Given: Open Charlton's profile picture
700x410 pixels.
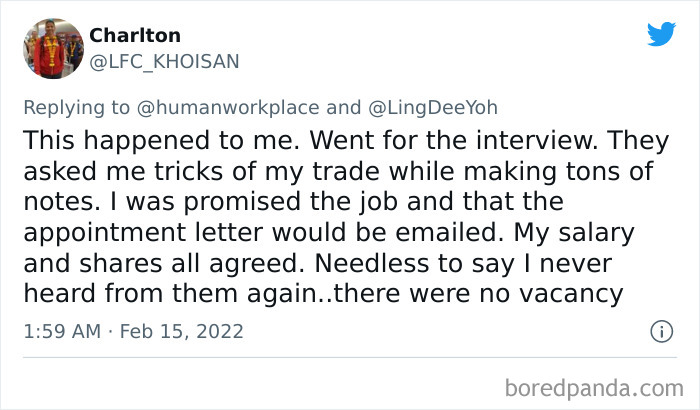Looking at the screenshot, I should tap(52, 47).
